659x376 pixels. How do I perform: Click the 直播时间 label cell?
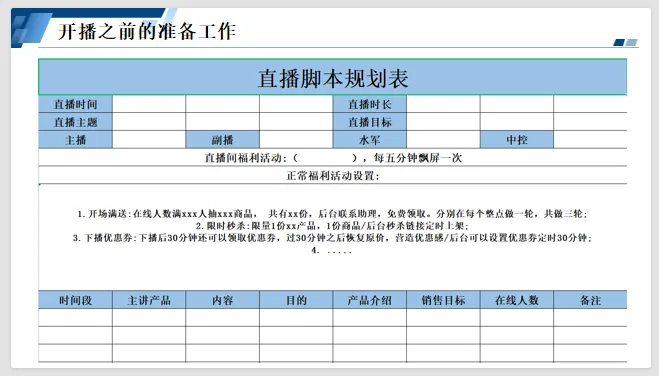click(75, 104)
